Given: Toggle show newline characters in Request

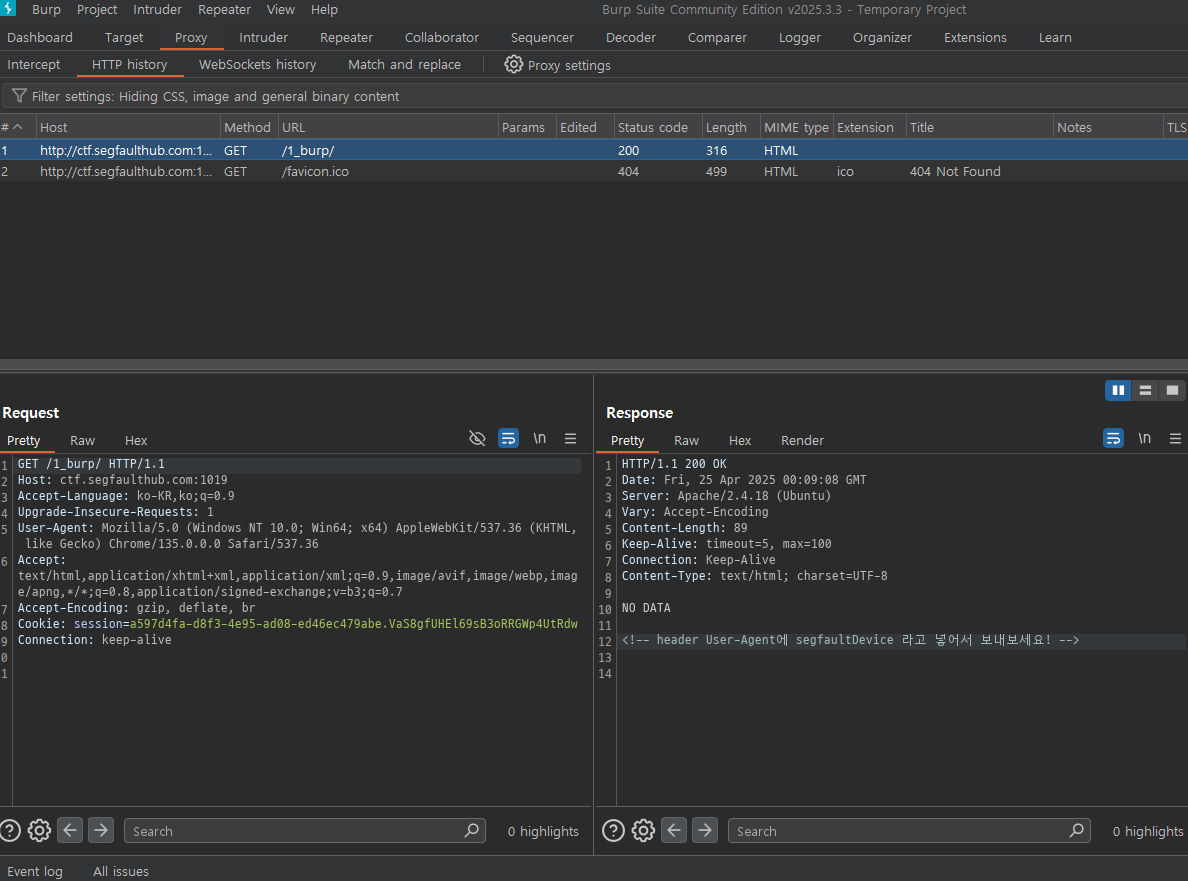Looking at the screenshot, I should 539,438.
